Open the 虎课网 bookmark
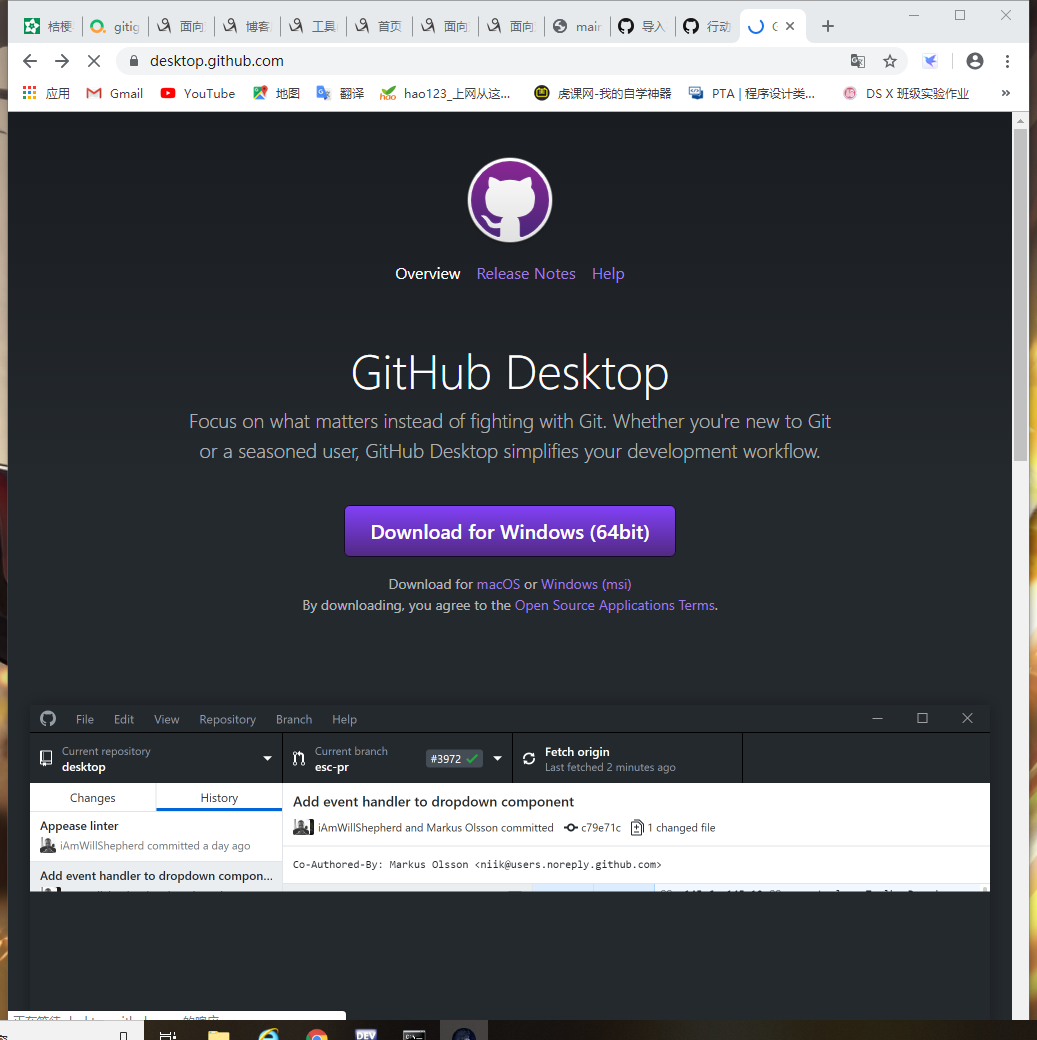Screen dimensions: 1037x1040 point(602,94)
